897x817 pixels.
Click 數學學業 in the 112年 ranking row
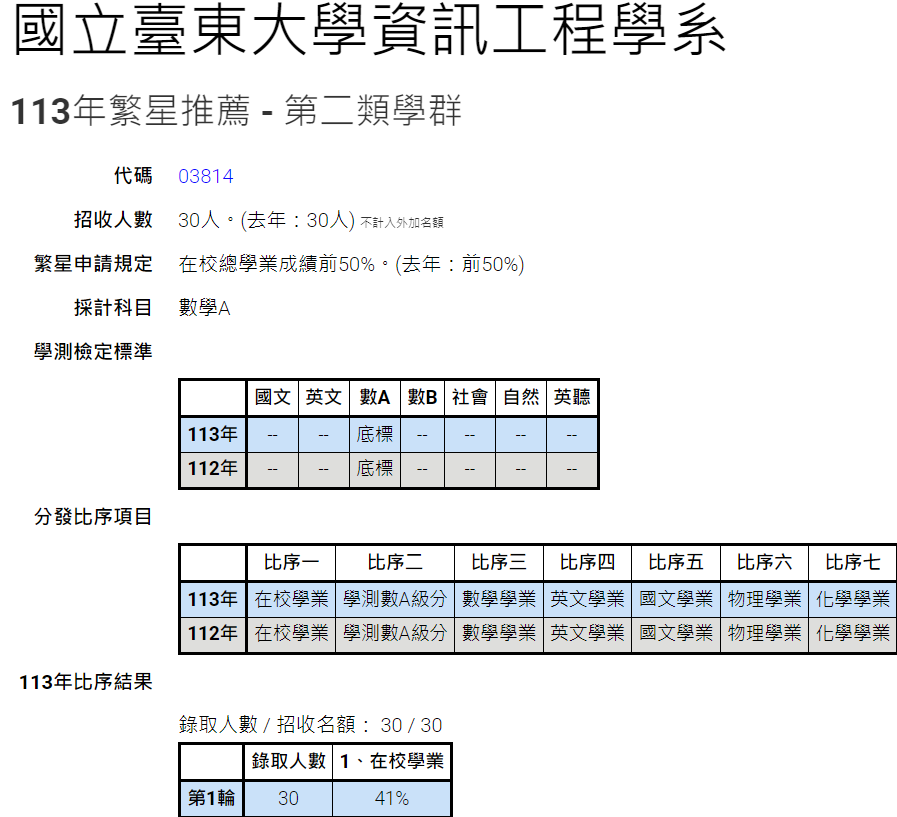(x=499, y=633)
